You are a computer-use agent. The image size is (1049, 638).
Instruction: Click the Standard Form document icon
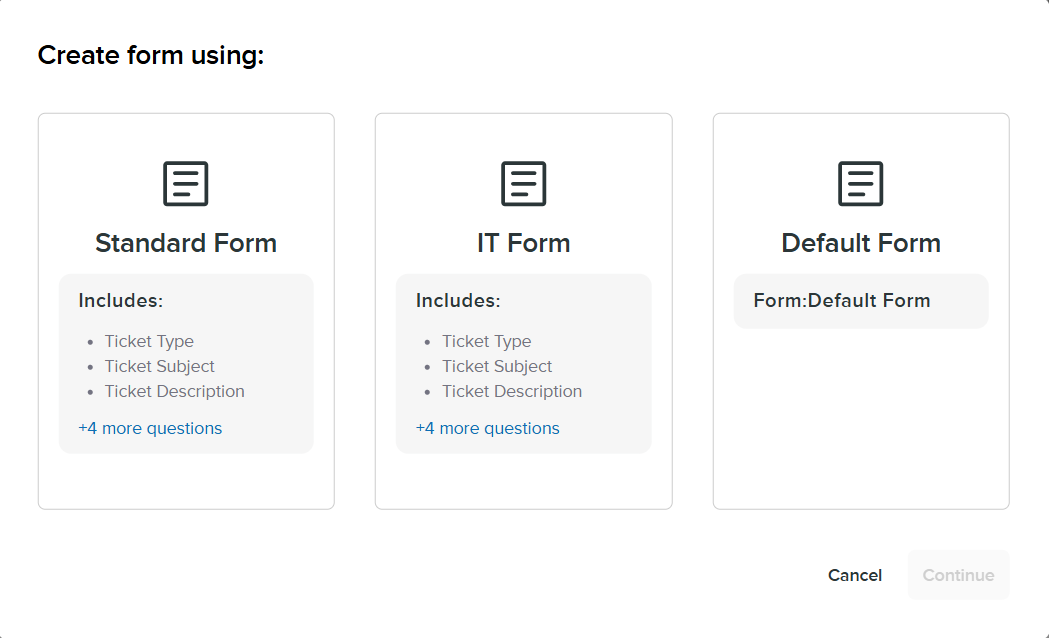pyautogui.click(x=186, y=184)
